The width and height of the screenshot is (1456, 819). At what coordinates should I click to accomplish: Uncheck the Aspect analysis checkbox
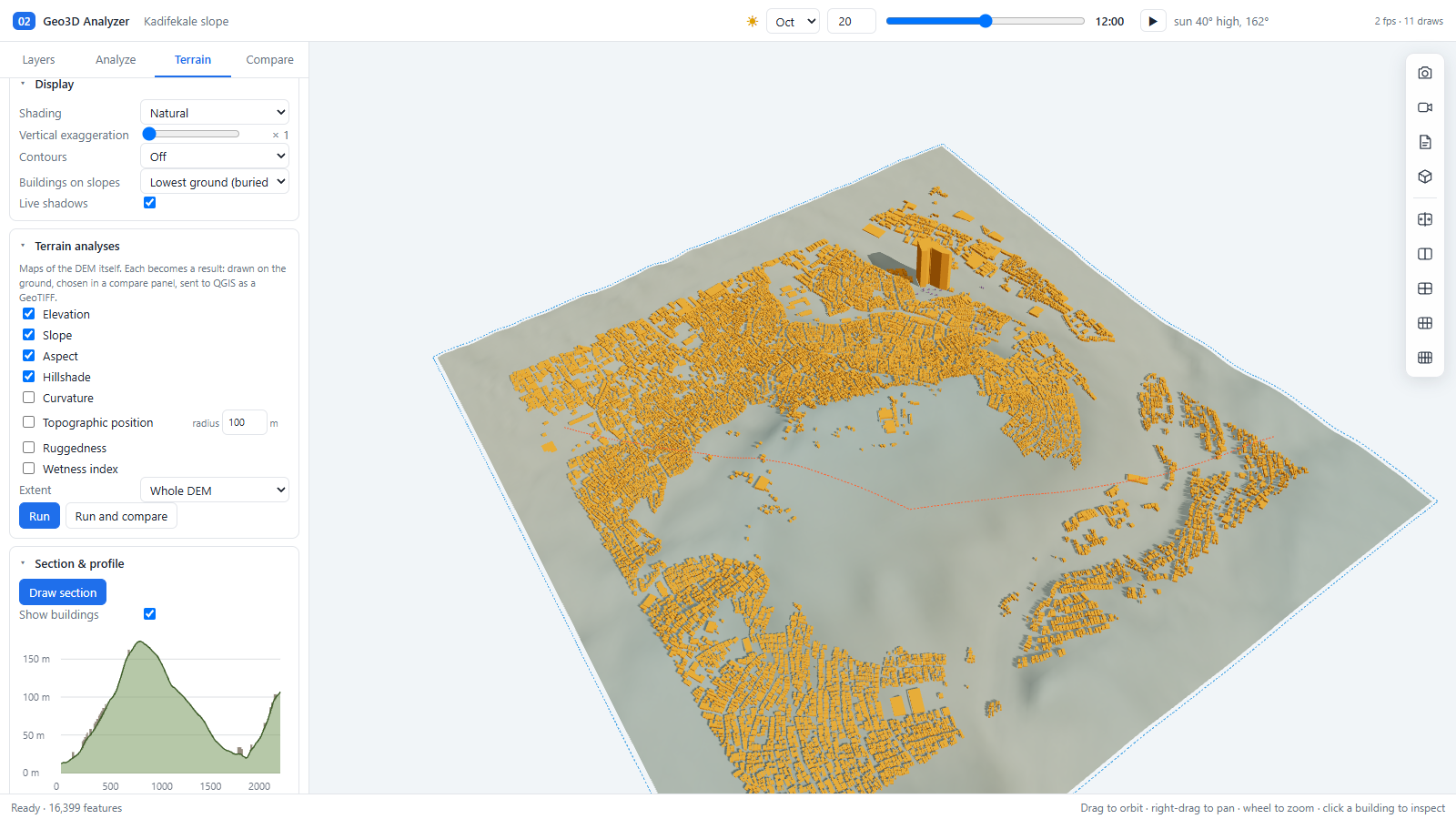coord(29,356)
